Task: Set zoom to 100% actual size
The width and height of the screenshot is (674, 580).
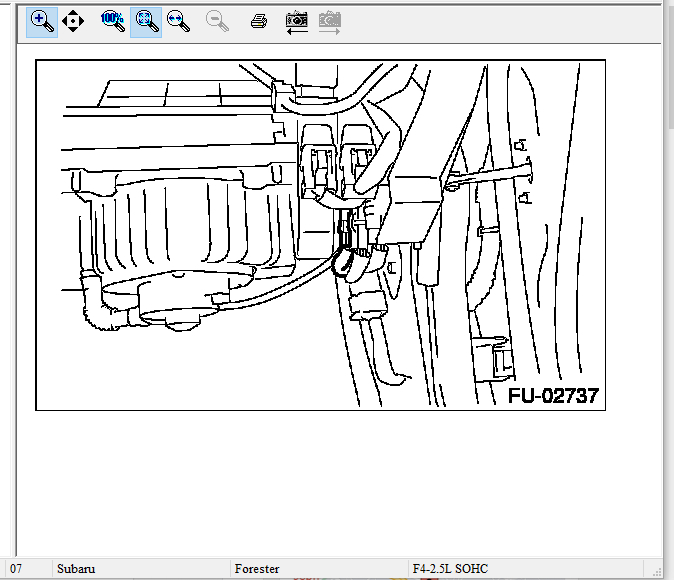Action: coord(113,21)
